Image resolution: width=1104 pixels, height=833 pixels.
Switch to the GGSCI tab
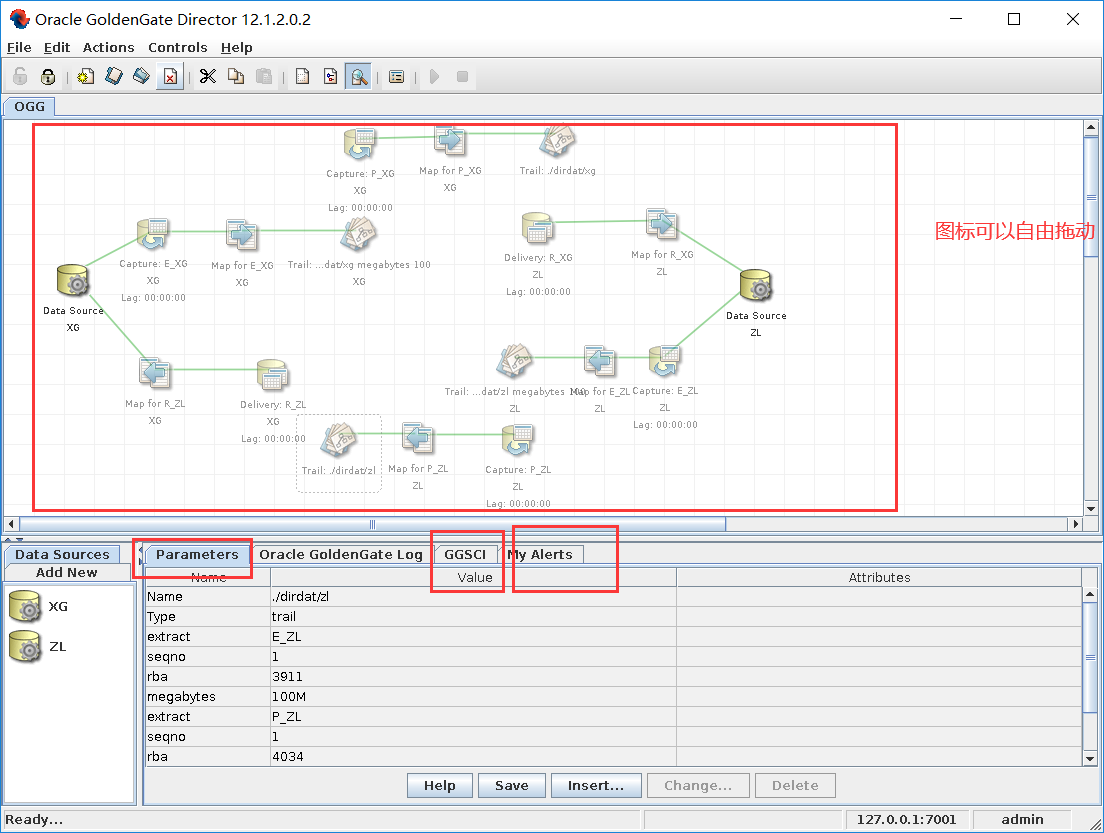(x=465, y=554)
